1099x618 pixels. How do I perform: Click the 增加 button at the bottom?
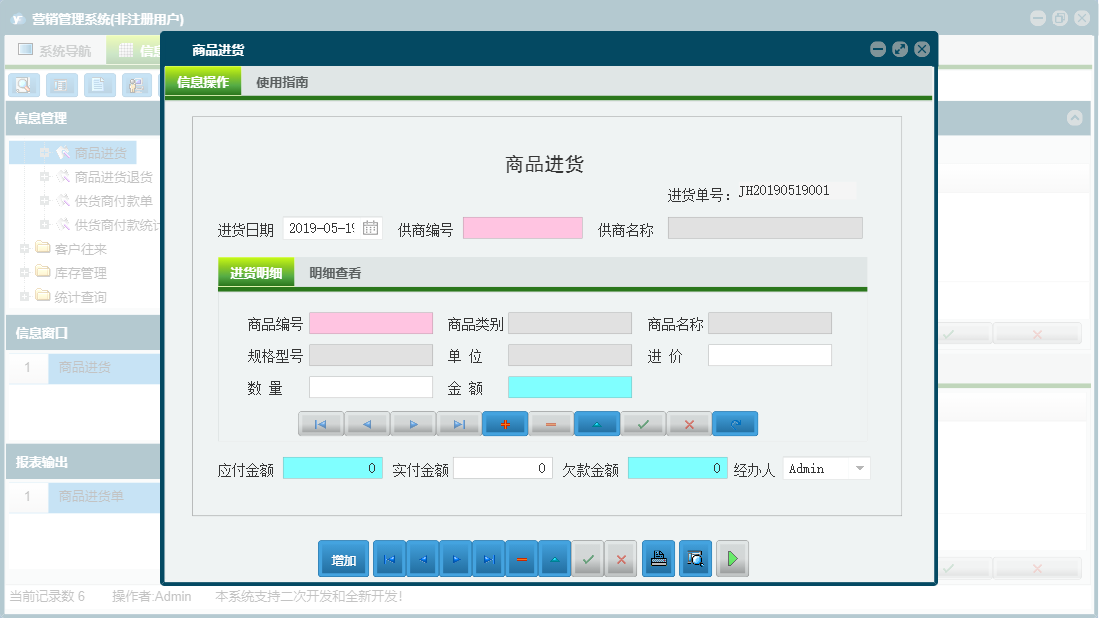343,558
